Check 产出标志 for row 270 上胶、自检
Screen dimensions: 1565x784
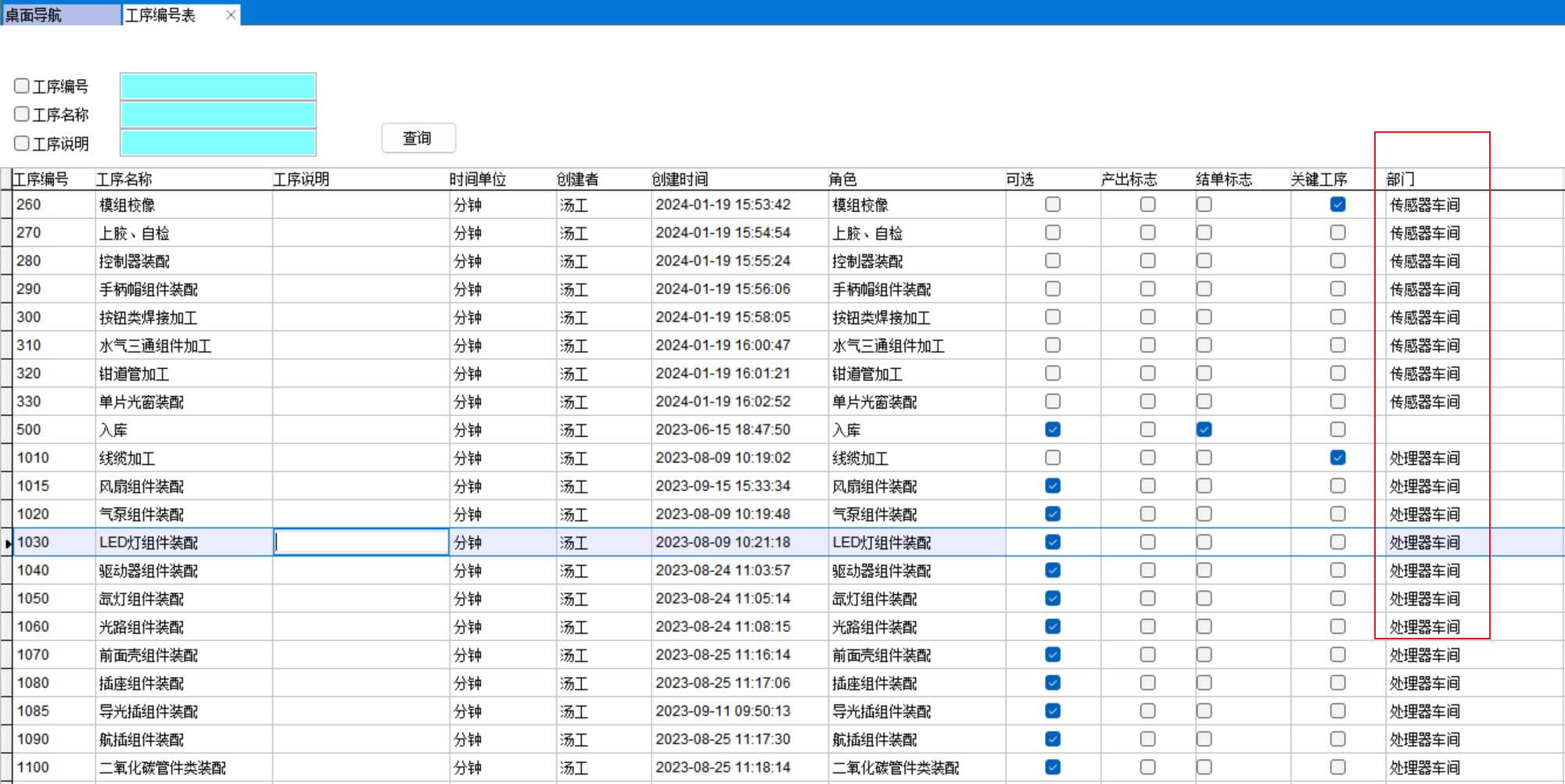click(x=1147, y=232)
